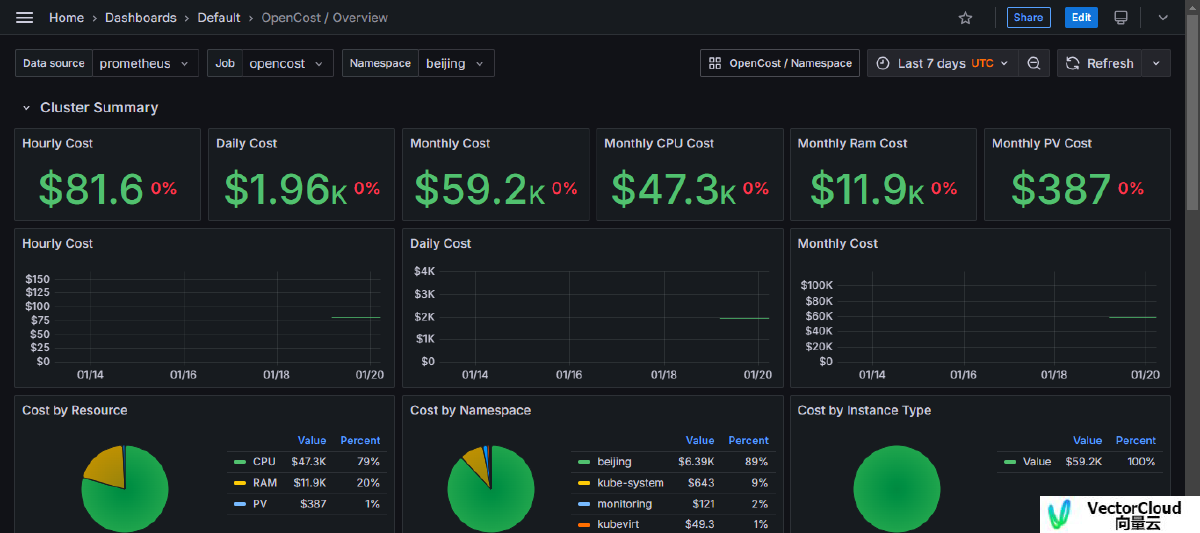This screenshot has height=533, width=1200.
Task: Open OpenCost / Namespace dashboard link
Action: coord(780,63)
